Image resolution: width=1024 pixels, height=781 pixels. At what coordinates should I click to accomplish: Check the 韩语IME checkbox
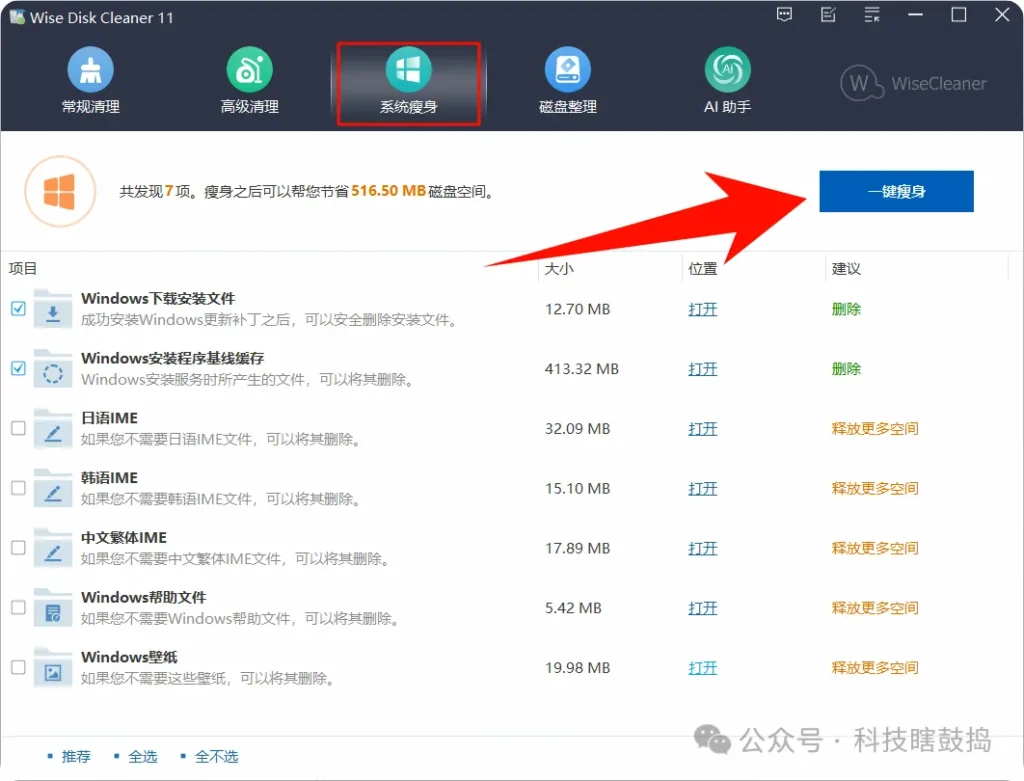click(18, 488)
